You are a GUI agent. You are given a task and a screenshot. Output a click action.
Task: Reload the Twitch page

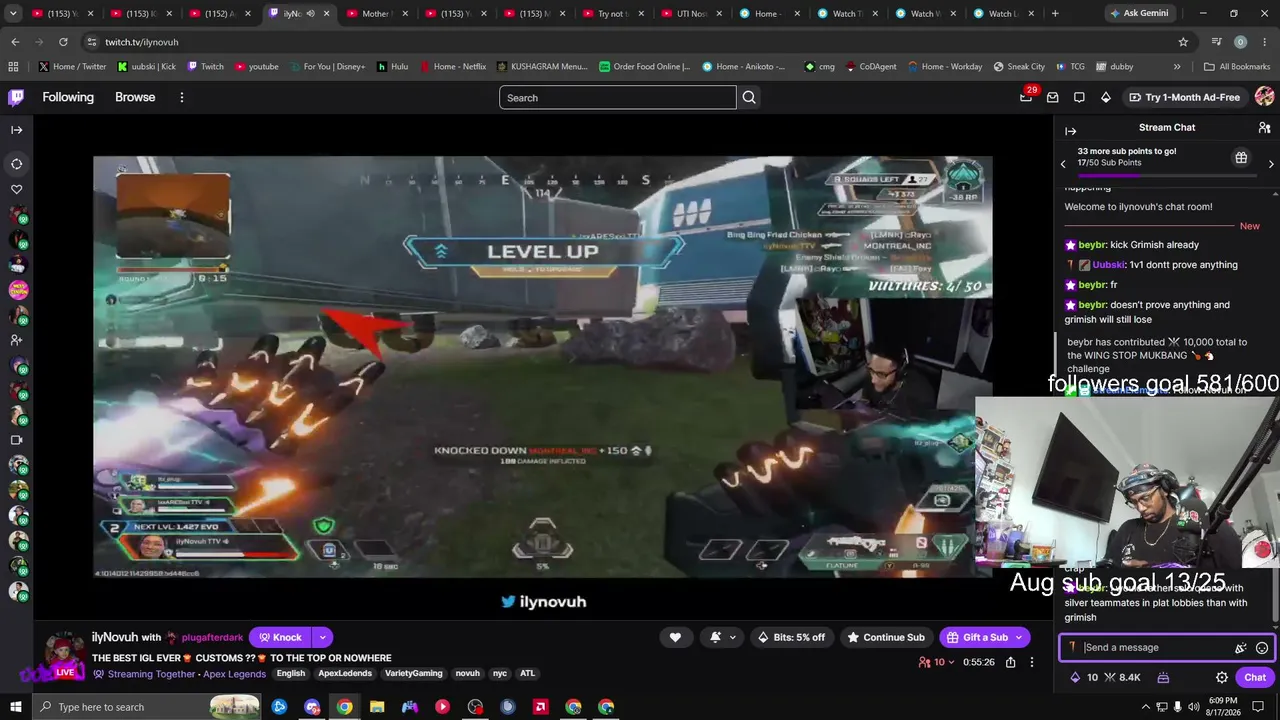[x=63, y=42]
